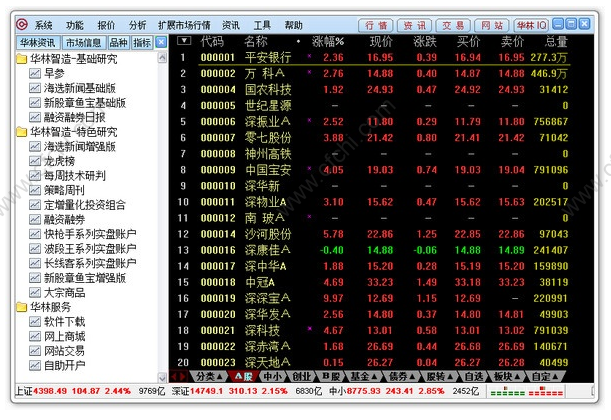Collapse the 华林智造-基础研究 folder
Screen dimensions: 611x420
click(x=22, y=59)
